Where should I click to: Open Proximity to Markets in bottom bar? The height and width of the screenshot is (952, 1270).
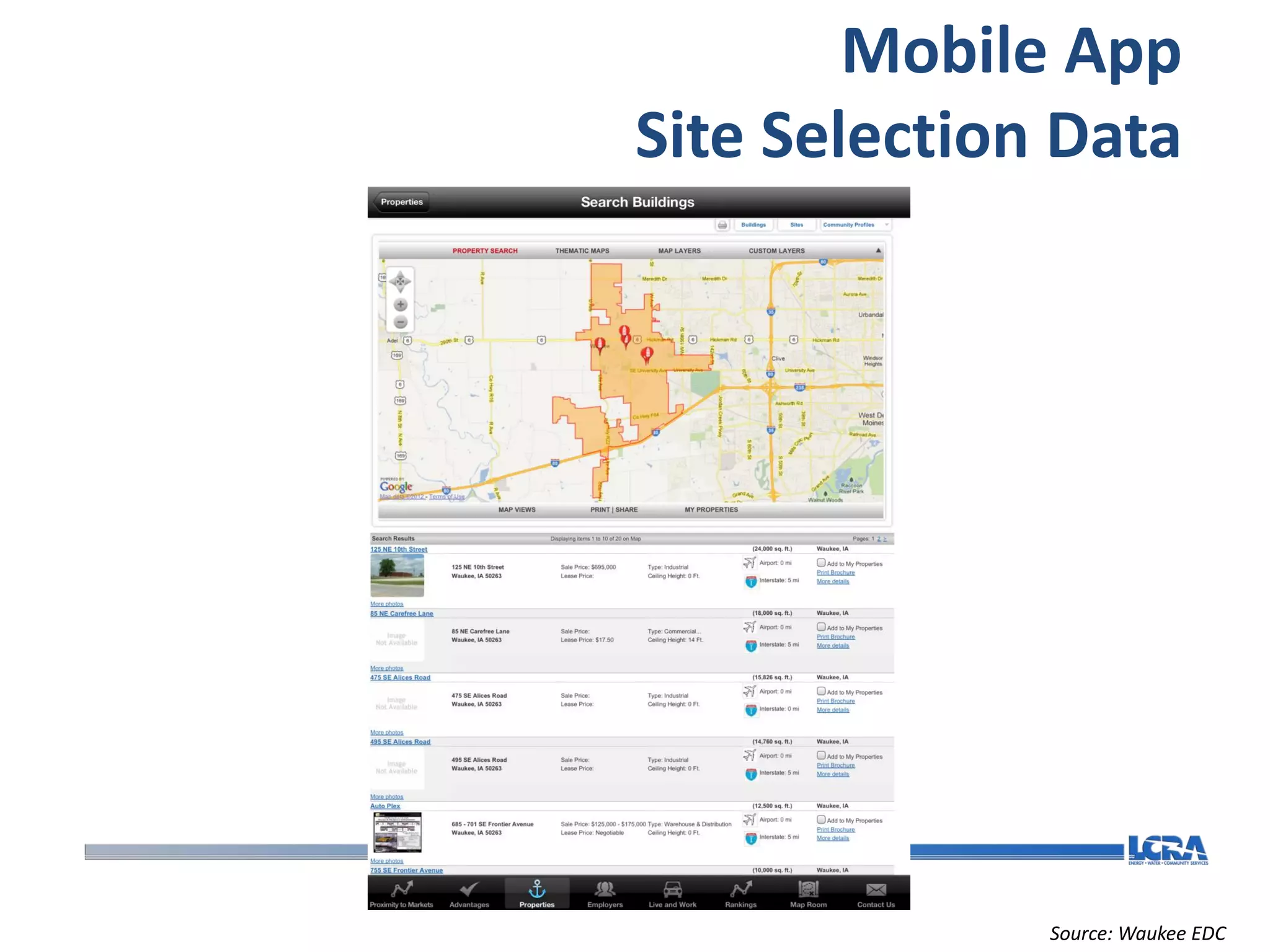click(401, 895)
